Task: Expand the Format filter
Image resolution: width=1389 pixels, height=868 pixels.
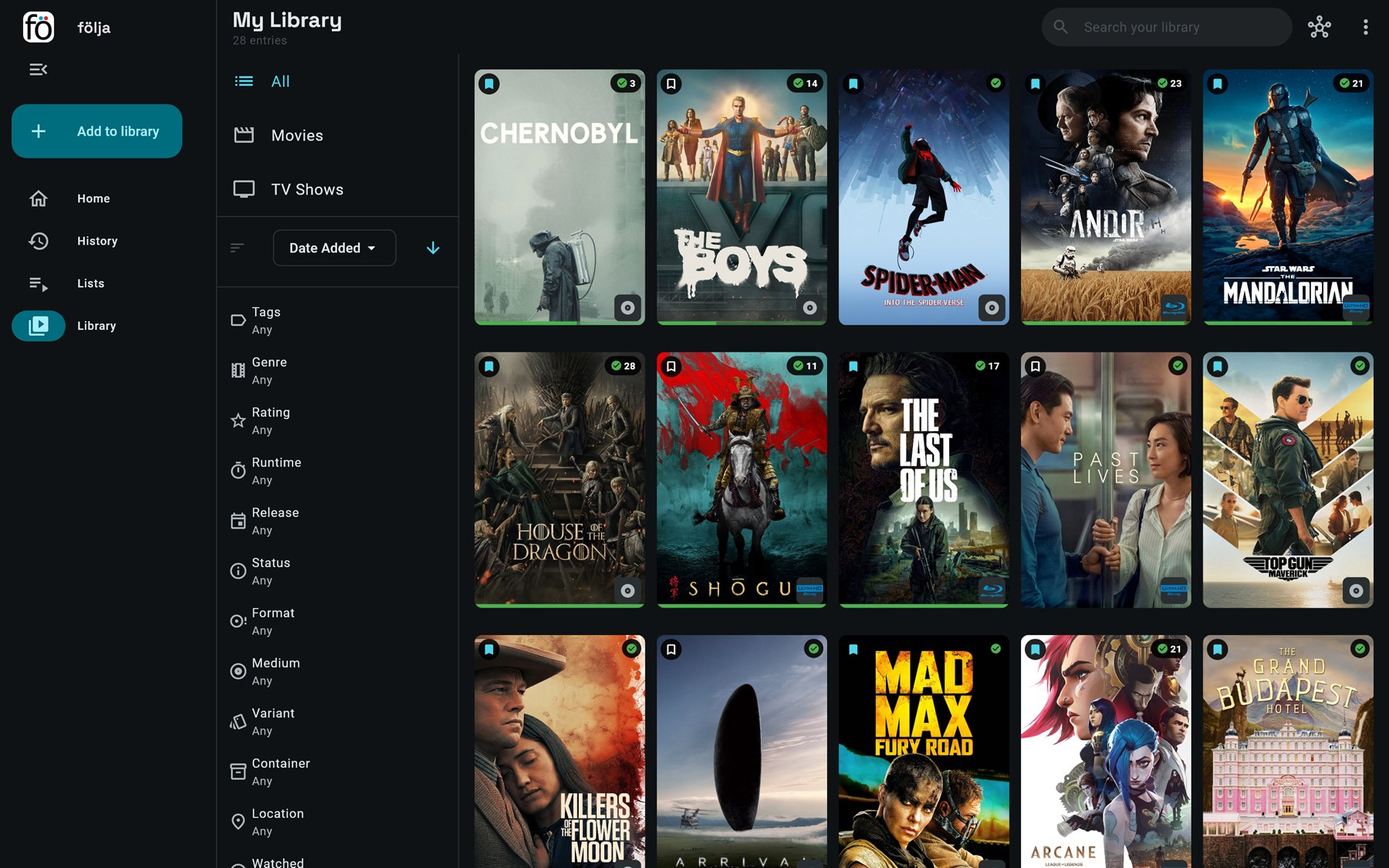Action: pyautogui.click(x=337, y=621)
